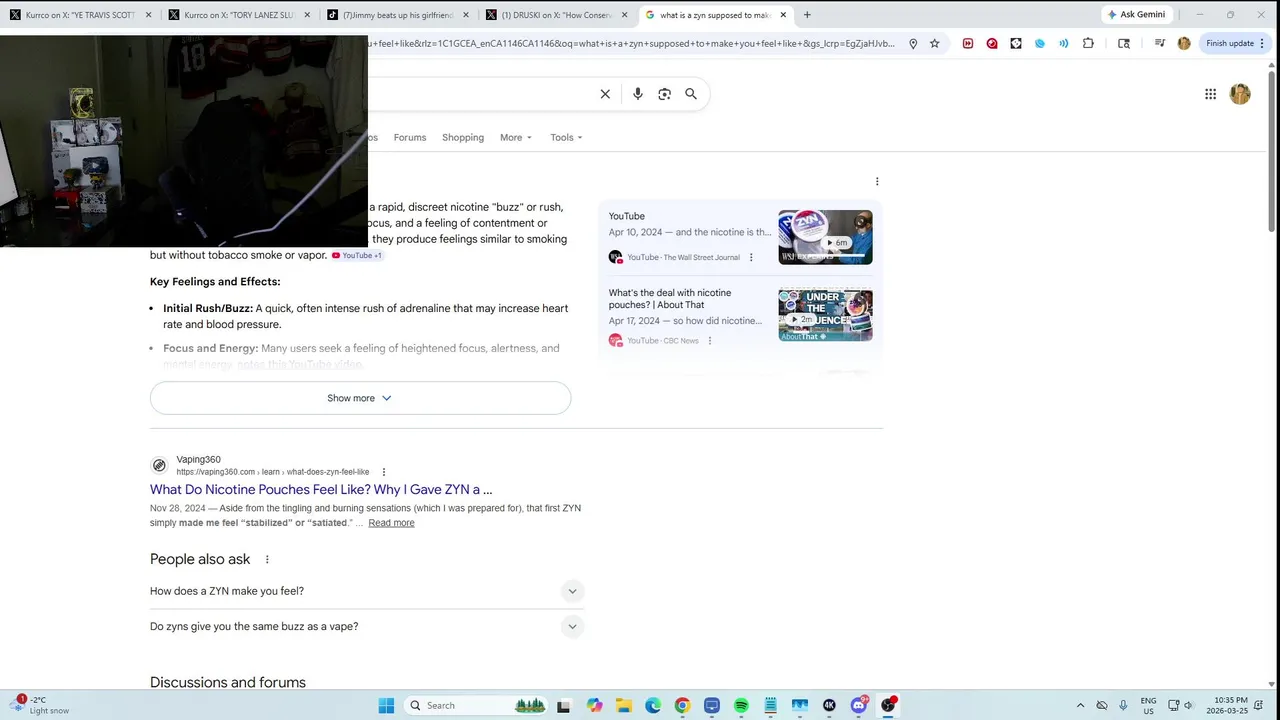This screenshot has height=720, width=1280.
Task: Open 'What's the deal with nicotine pouches?' video link
Action: coord(670,299)
